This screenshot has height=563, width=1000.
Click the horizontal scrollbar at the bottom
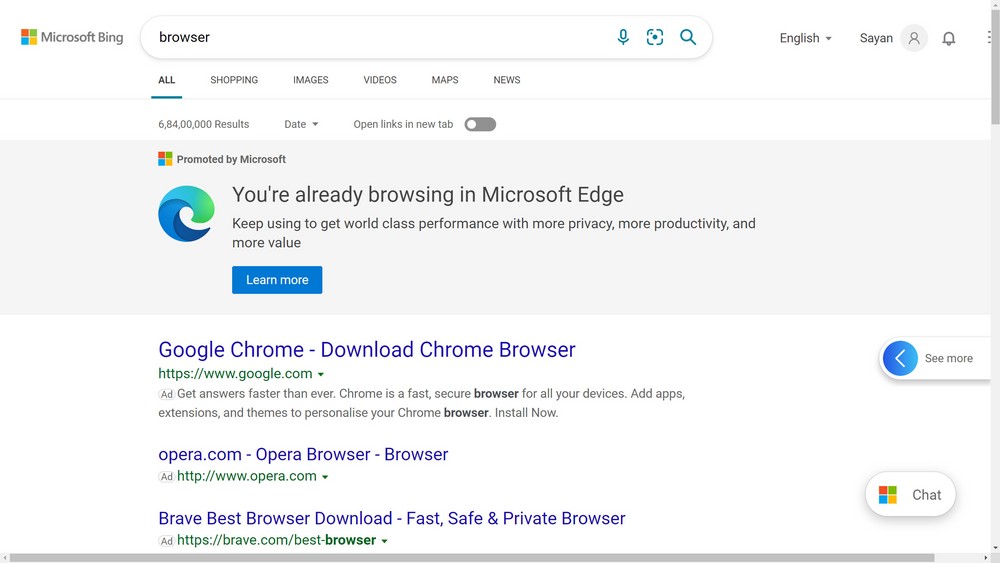(x=472, y=558)
